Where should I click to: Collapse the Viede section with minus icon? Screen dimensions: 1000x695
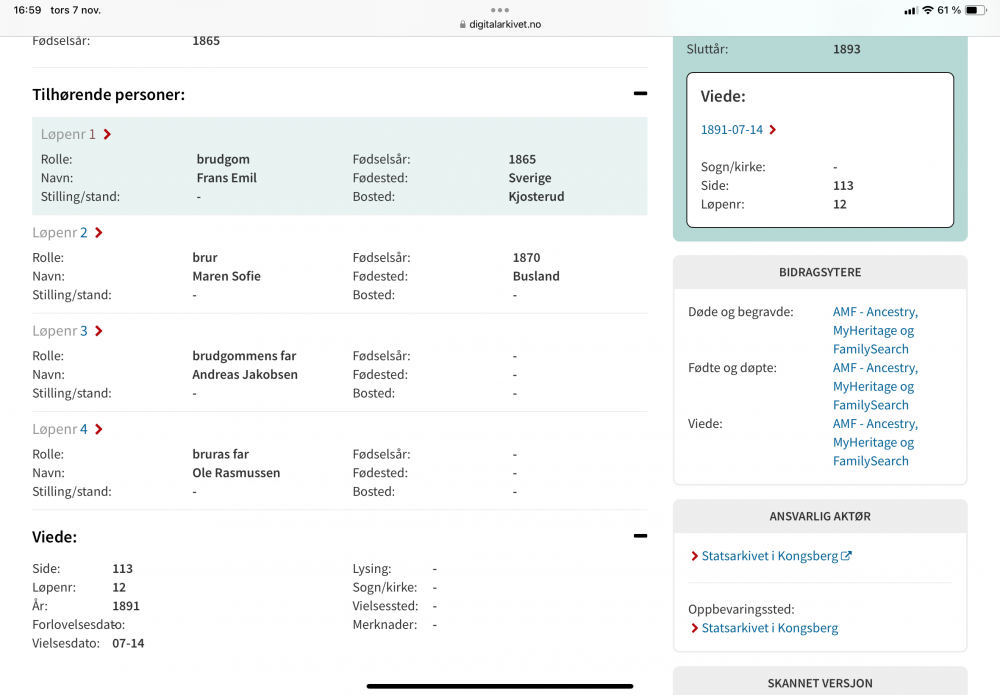[639, 536]
